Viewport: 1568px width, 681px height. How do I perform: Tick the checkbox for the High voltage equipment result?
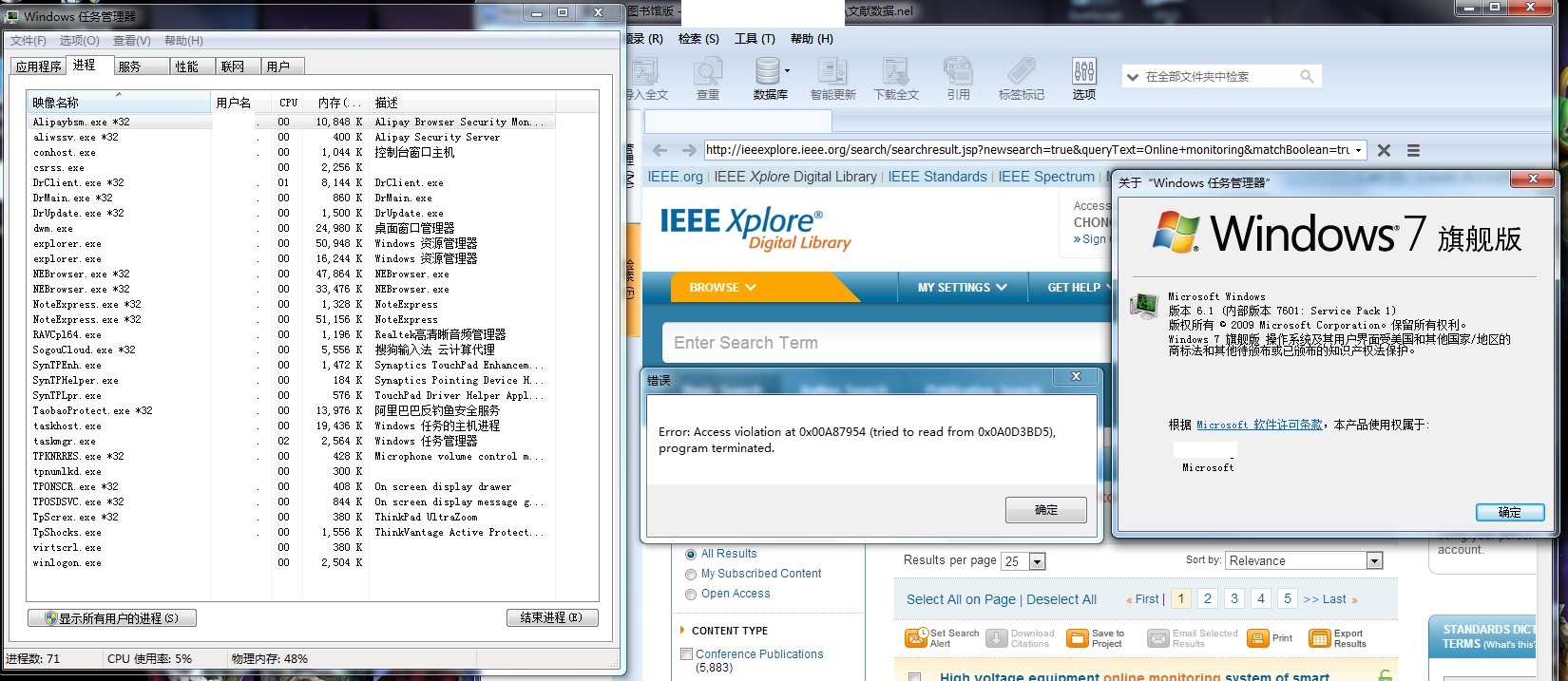tap(914, 677)
